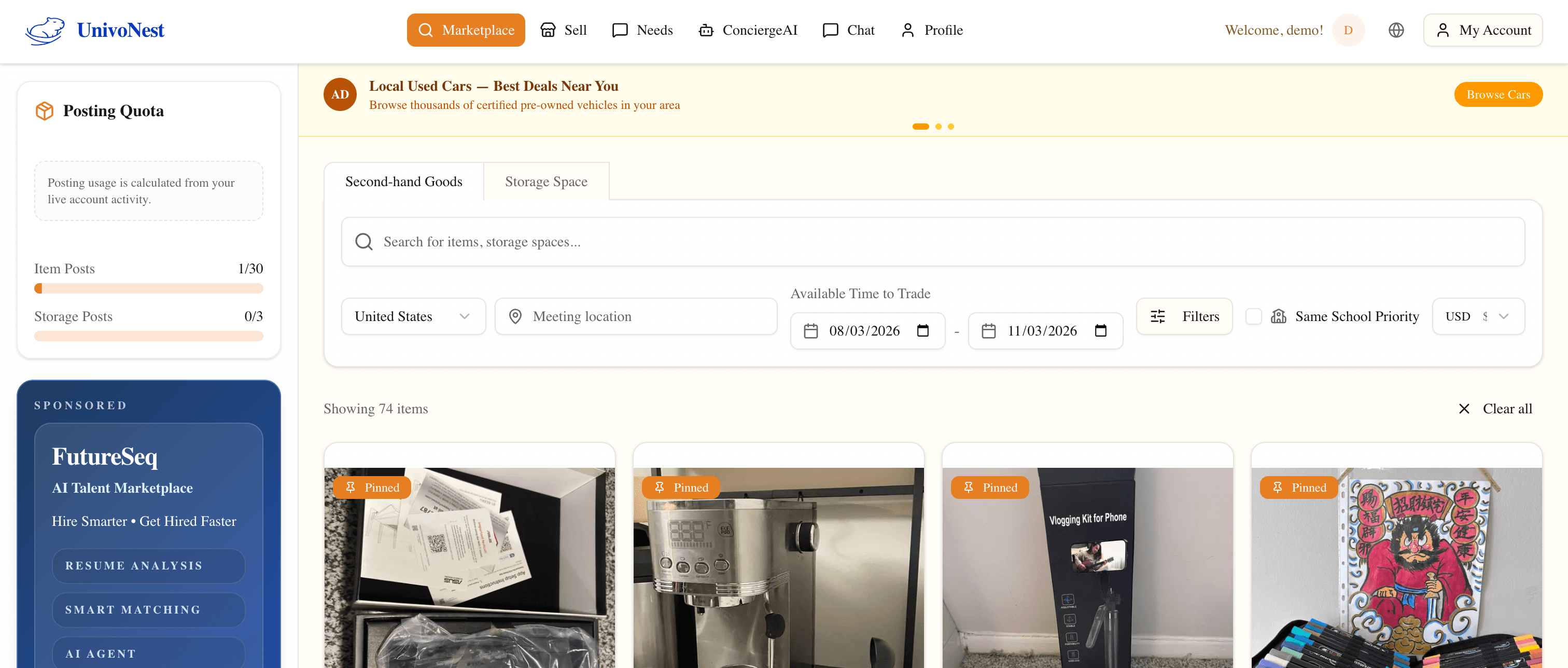Click the My Account person icon
1568x668 pixels.
pyautogui.click(x=1443, y=30)
